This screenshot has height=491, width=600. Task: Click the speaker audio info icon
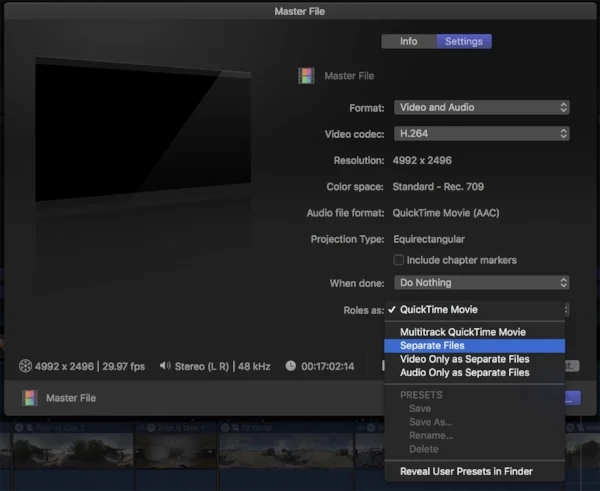point(165,366)
